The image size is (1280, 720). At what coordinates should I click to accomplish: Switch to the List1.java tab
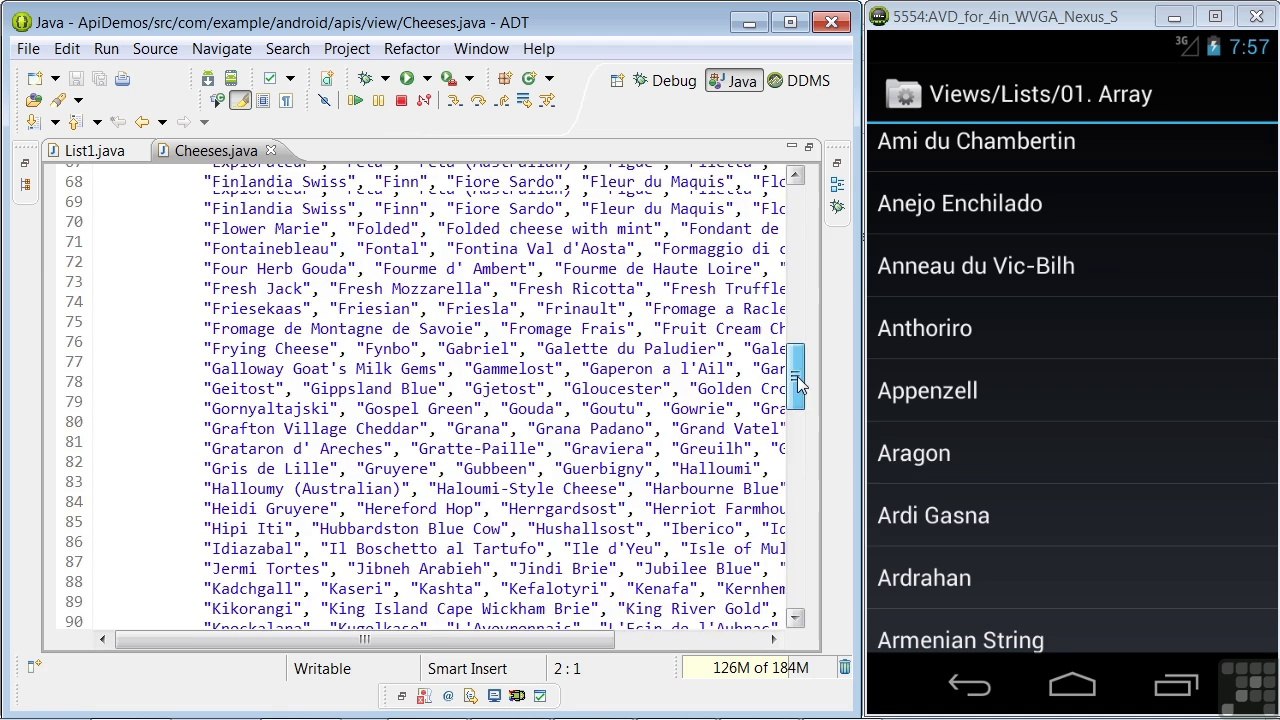[94, 150]
